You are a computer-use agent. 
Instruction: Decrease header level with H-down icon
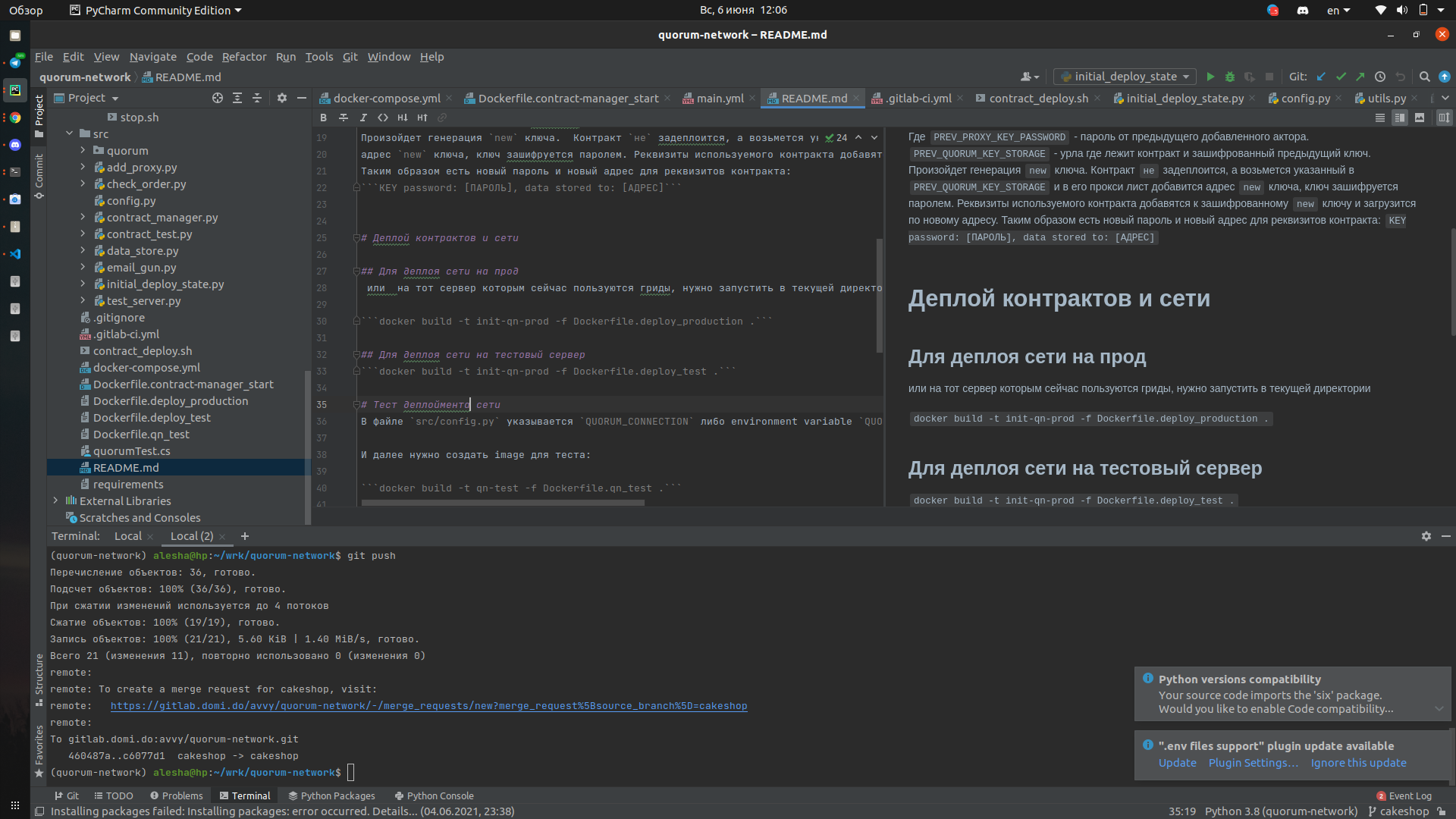tap(403, 118)
